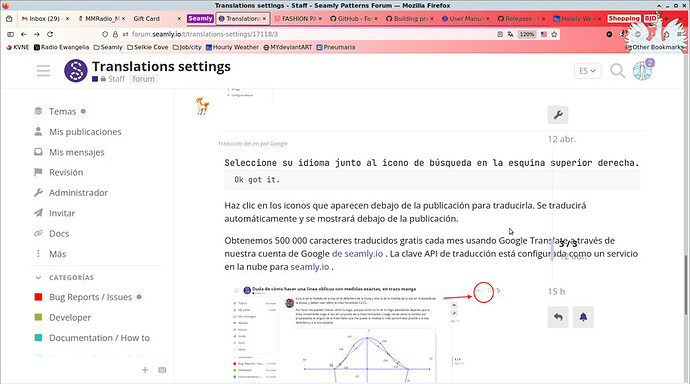Viewport: 690px width, 384px height.
Task: Open the Pneumaria bookmark
Action: coord(336,47)
